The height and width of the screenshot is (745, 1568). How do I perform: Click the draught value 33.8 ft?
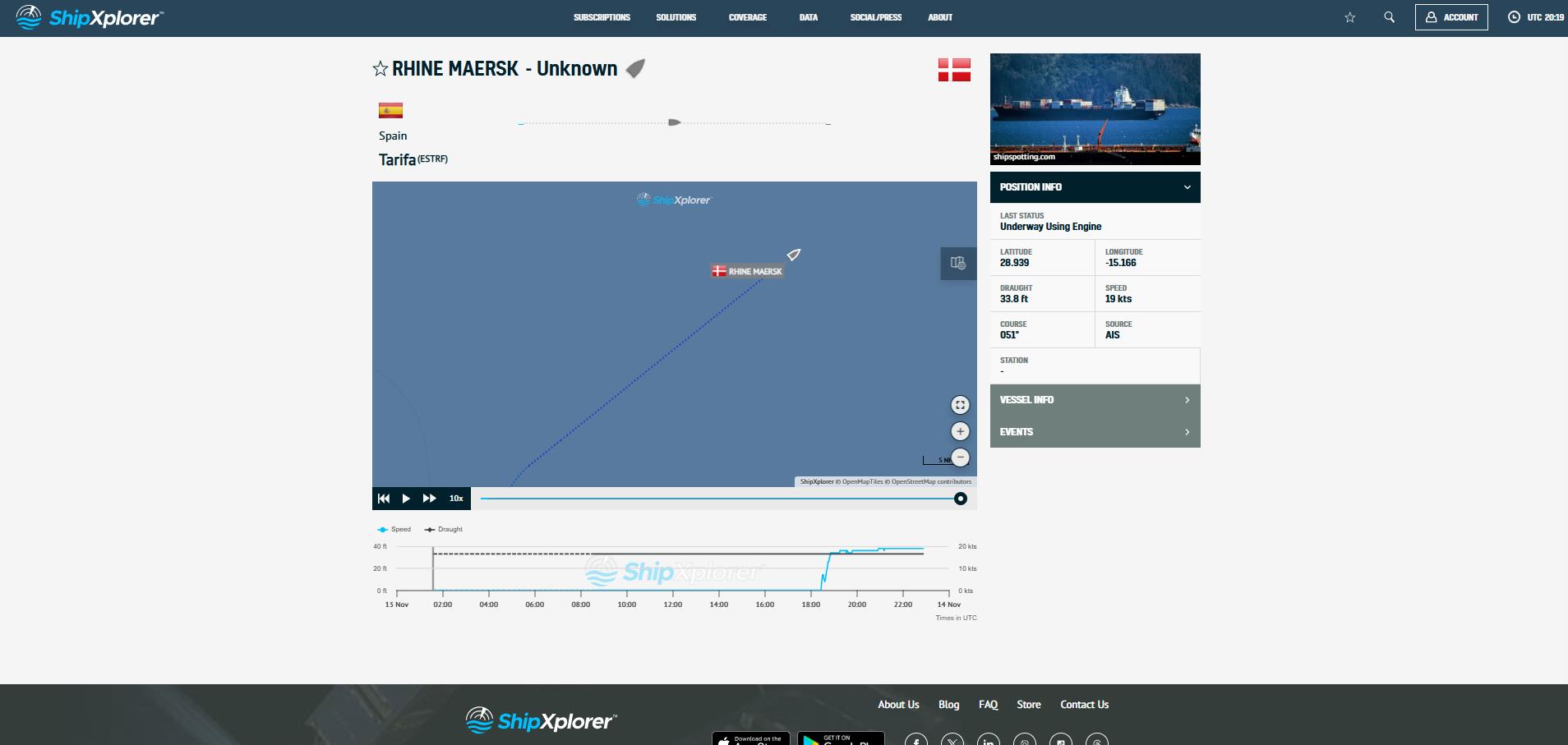coord(1013,299)
